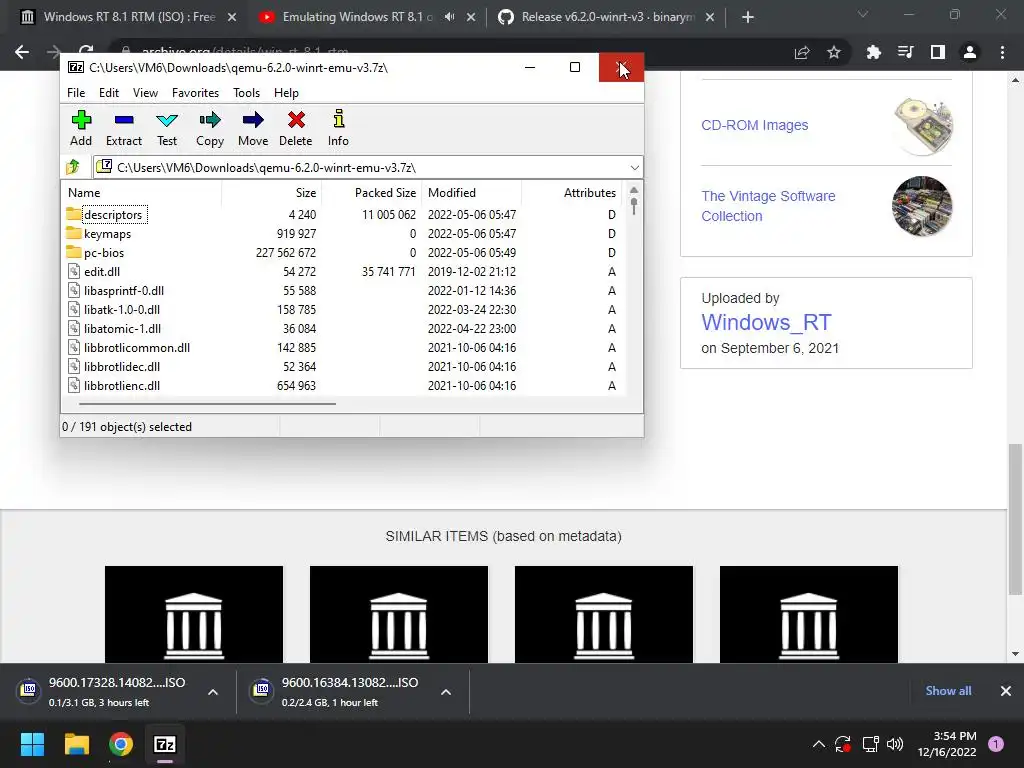1024x768 pixels.
Task: Toggle Chrome side panel icon
Action: coord(938,52)
